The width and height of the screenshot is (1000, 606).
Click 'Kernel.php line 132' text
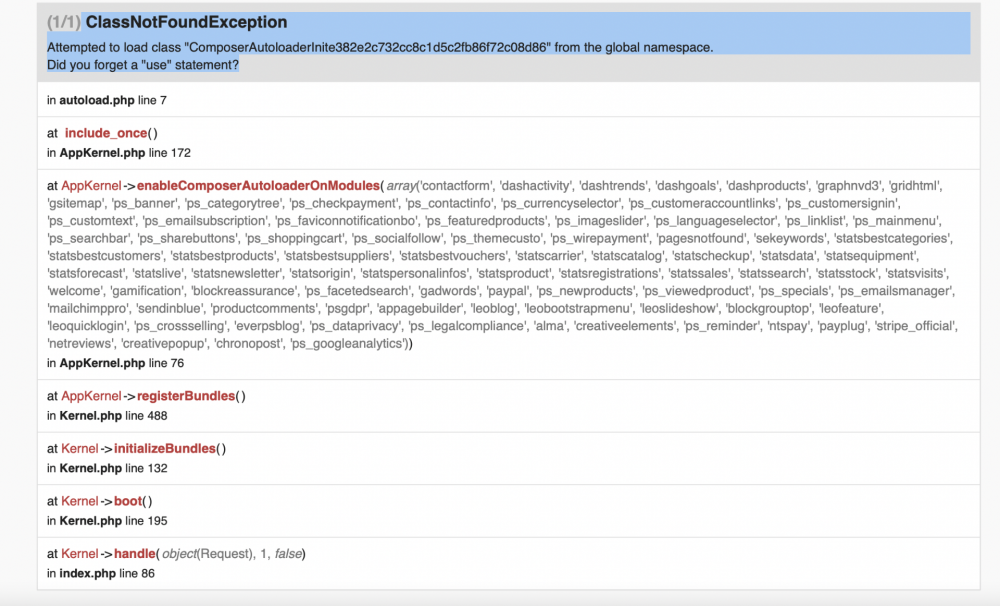tap(114, 468)
